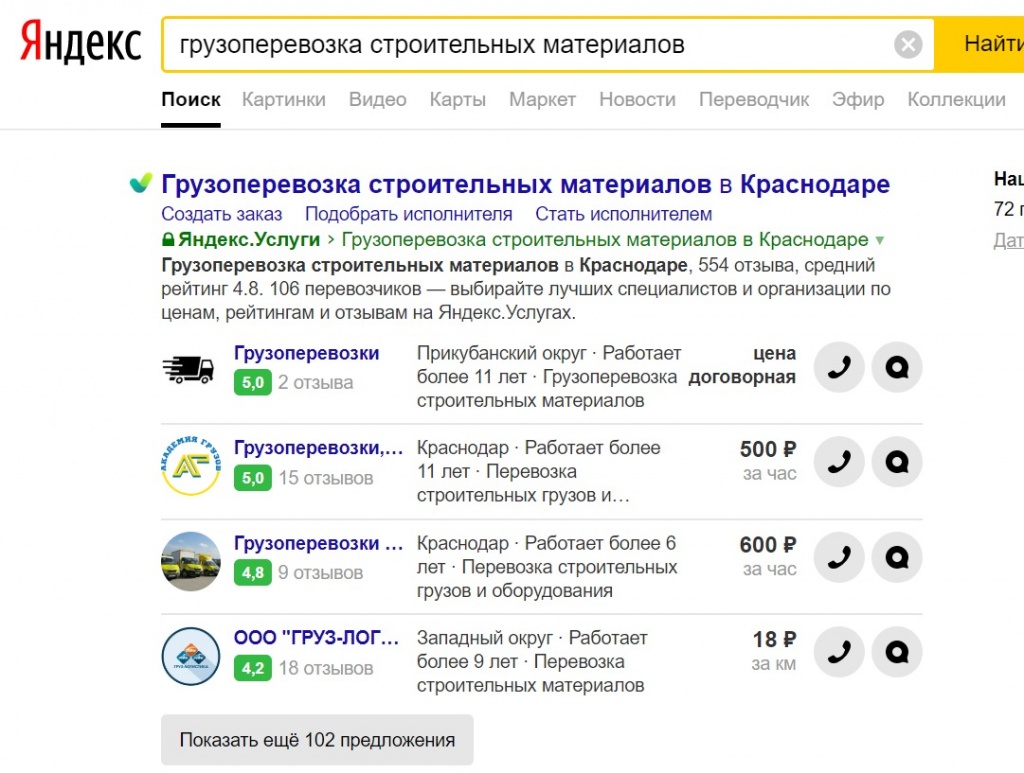Open result title Грузоперевозка строительных материалов в Краснодаре
This screenshot has height=773, width=1024.
[525, 184]
